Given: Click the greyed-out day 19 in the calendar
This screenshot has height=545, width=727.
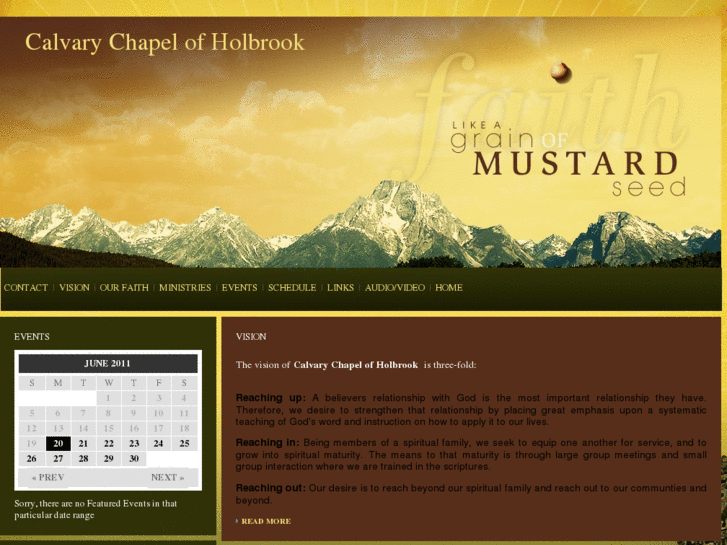Looking at the screenshot, I should coord(32,443).
